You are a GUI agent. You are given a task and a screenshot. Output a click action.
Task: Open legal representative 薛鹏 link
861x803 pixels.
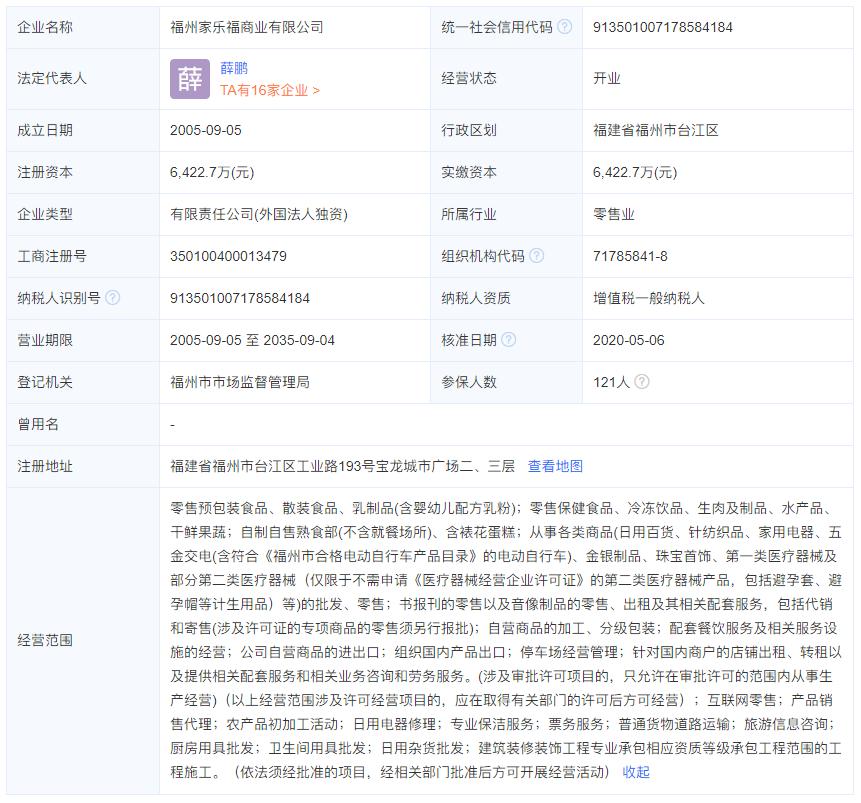[234, 68]
